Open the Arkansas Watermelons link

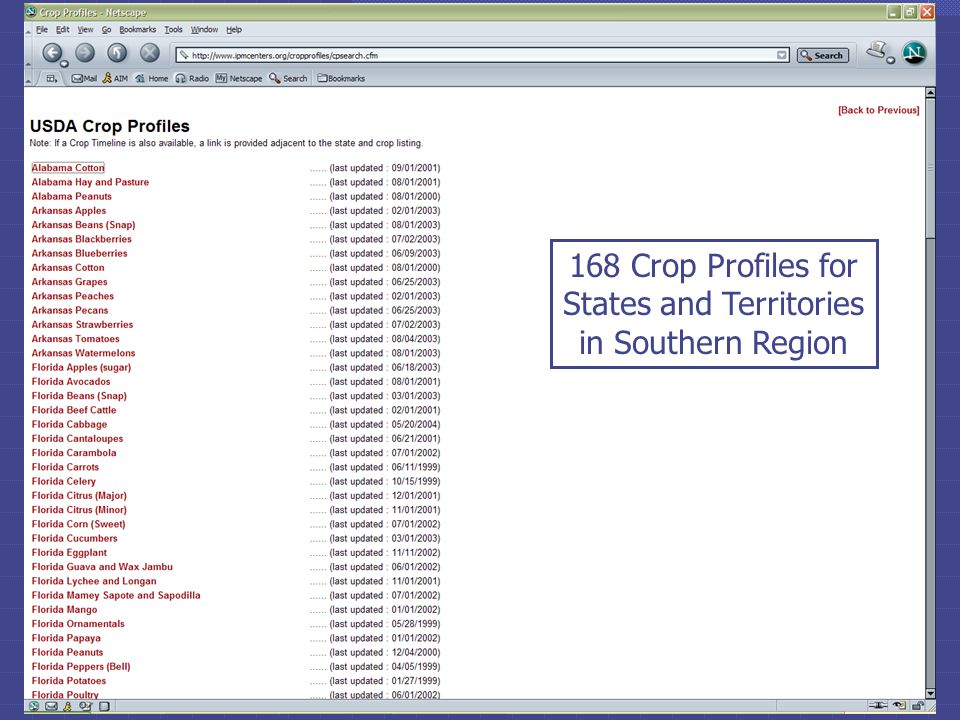[83, 353]
